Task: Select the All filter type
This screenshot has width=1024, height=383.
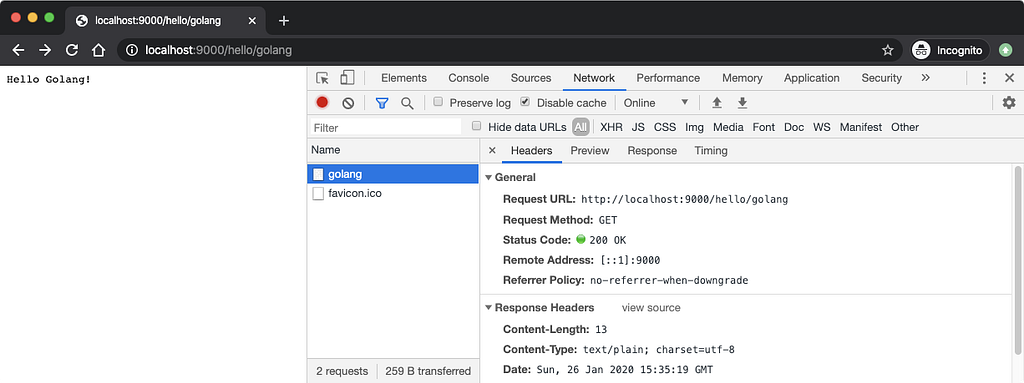Action: [x=581, y=127]
